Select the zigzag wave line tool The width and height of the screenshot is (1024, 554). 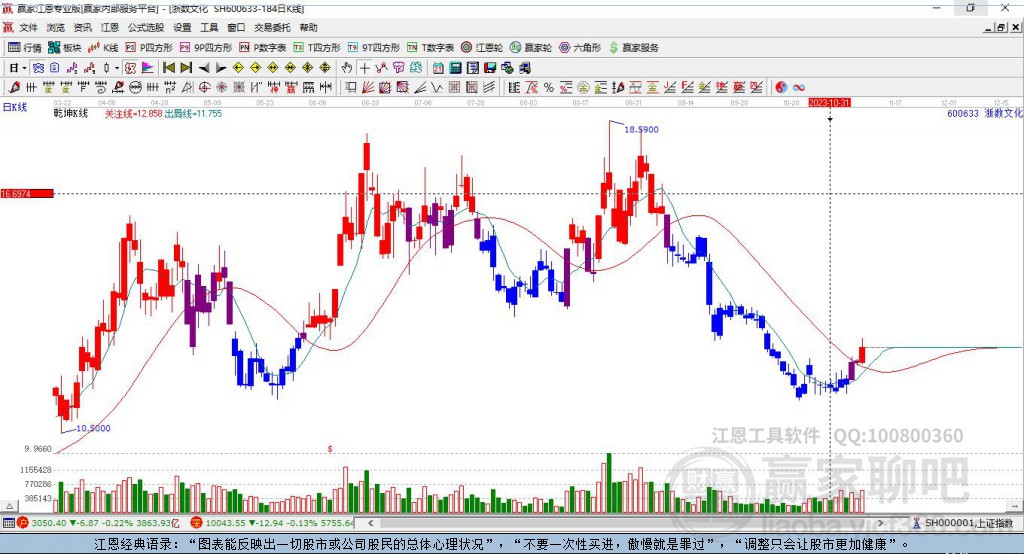tap(438, 87)
